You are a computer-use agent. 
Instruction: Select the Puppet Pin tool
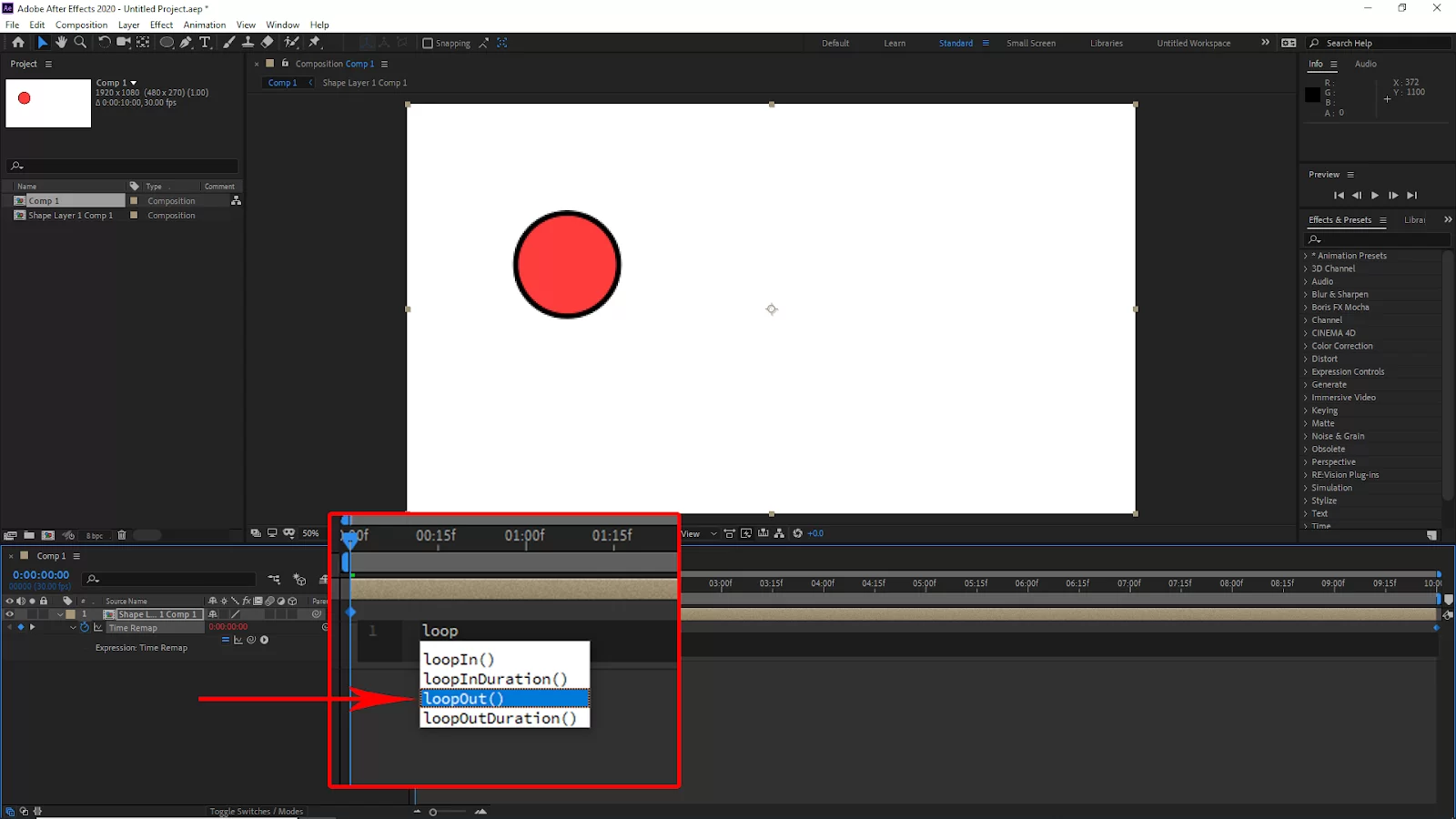[315, 43]
